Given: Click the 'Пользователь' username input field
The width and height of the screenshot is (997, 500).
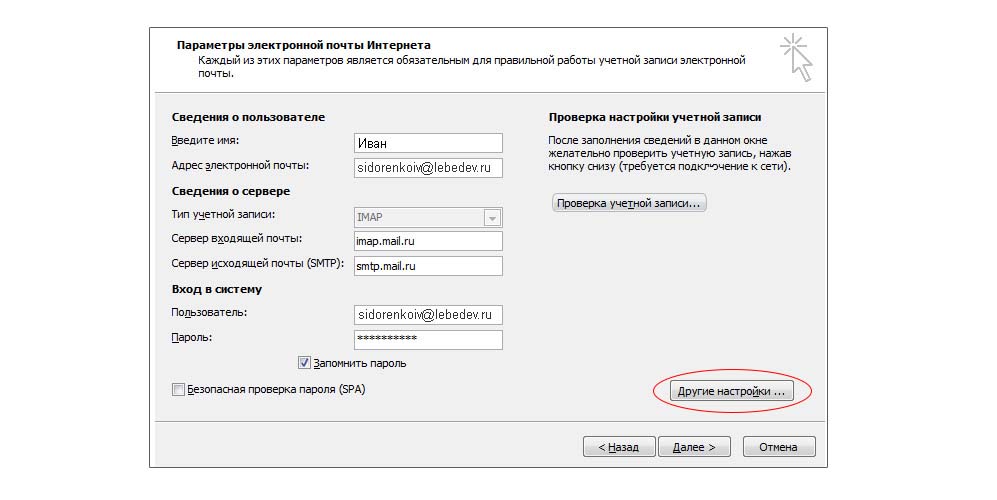Looking at the screenshot, I should tap(428, 315).
